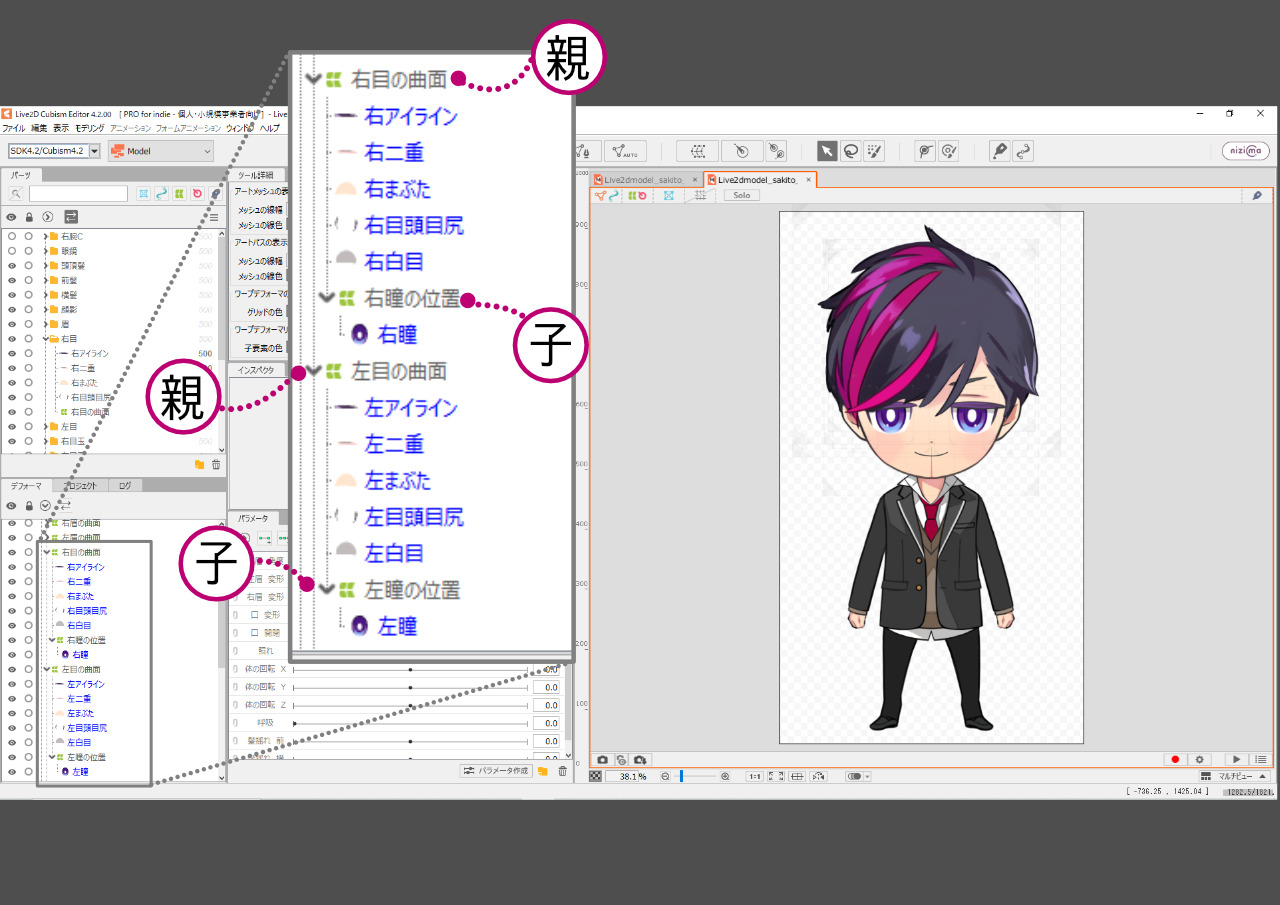Click the Solo button above canvas
This screenshot has height=905, width=1280.
[x=741, y=196]
